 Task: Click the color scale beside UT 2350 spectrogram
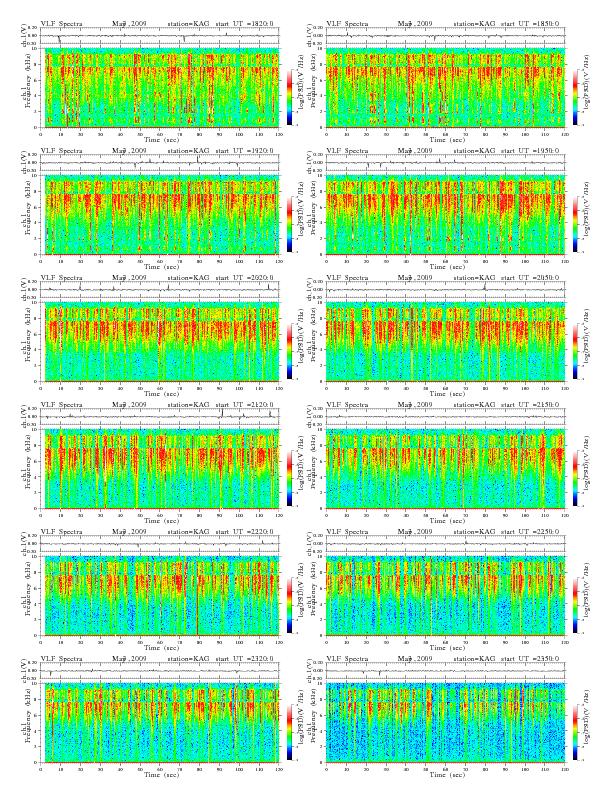575,732
